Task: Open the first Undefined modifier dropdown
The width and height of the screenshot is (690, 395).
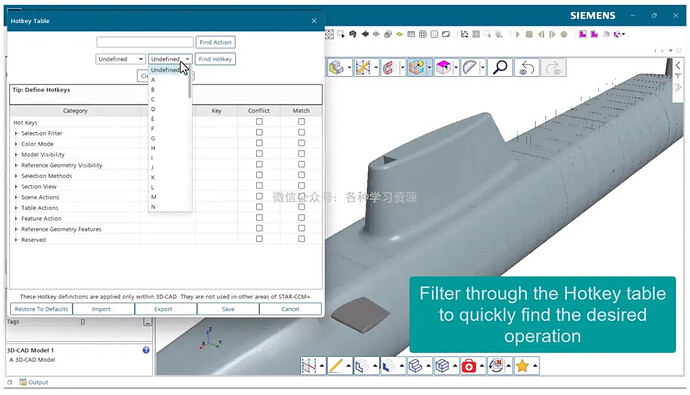Action: point(120,59)
